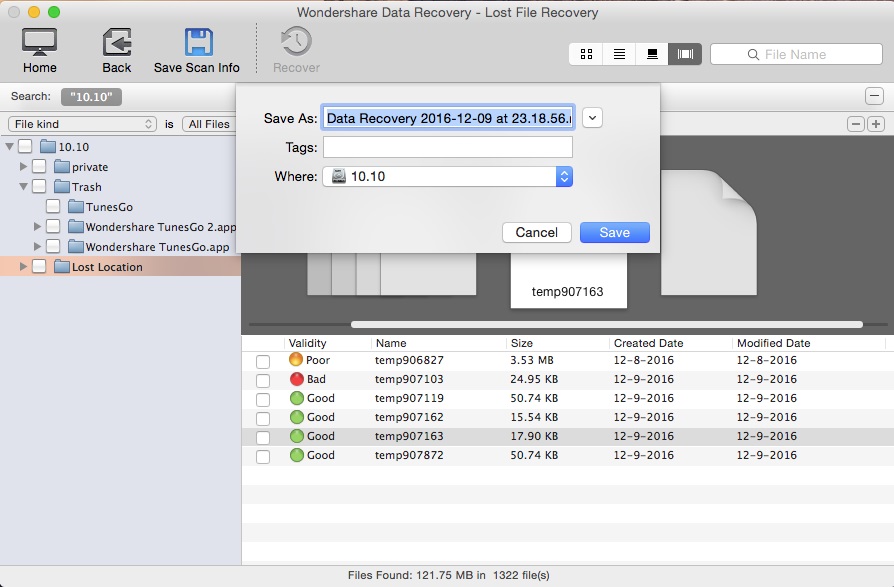Click the Tags input field
The image size is (894, 587).
pos(448,147)
